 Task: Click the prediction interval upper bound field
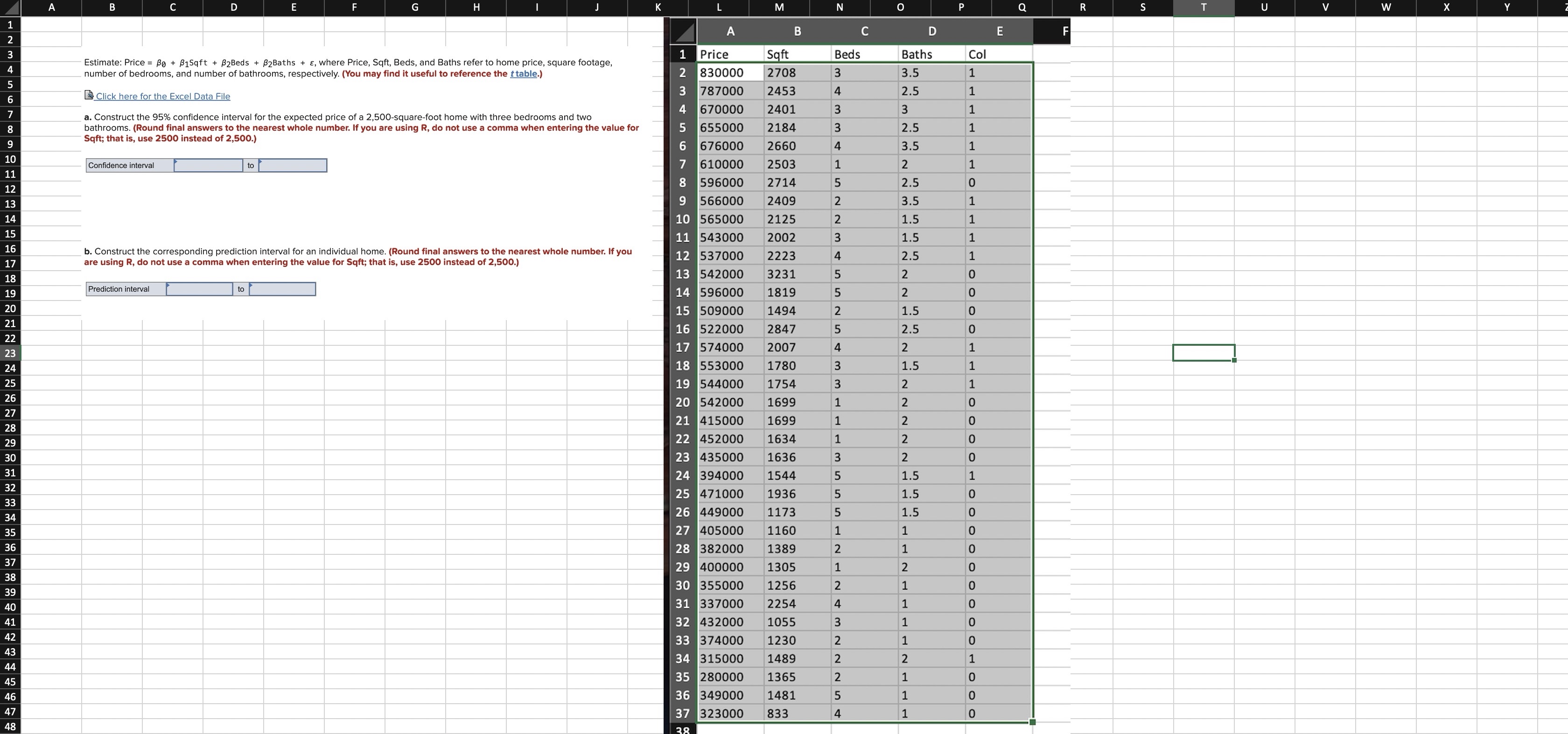coord(282,289)
